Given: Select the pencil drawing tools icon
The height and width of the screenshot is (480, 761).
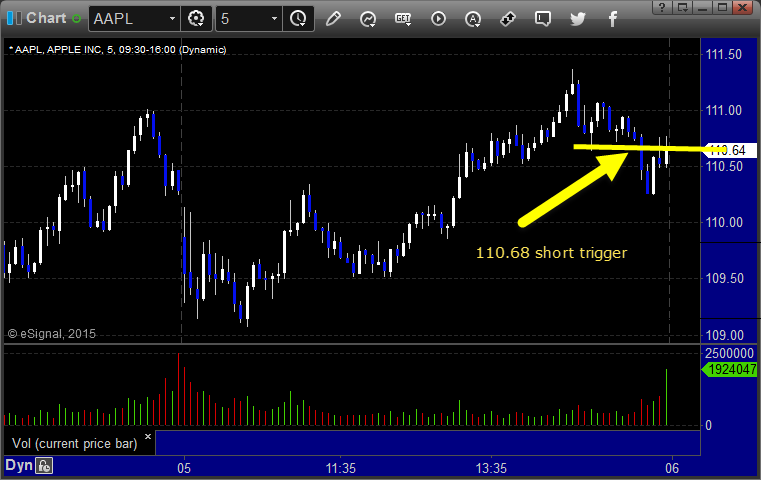Looking at the screenshot, I should coord(333,19).
